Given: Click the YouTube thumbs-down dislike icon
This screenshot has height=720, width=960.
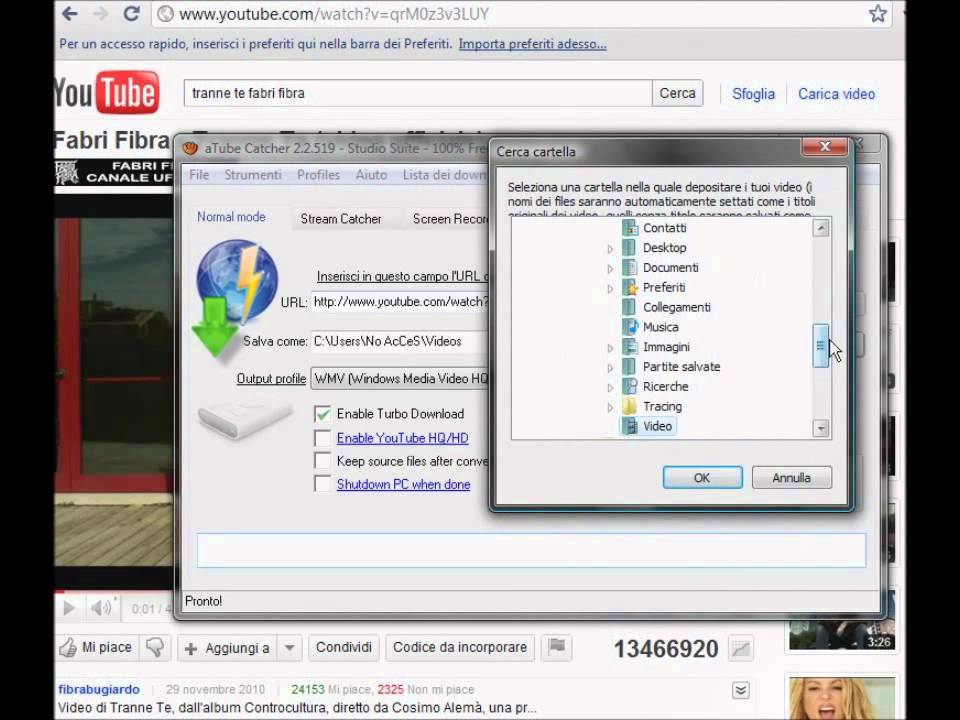Looking at the screenshot, I should click(x=155, y=647).
